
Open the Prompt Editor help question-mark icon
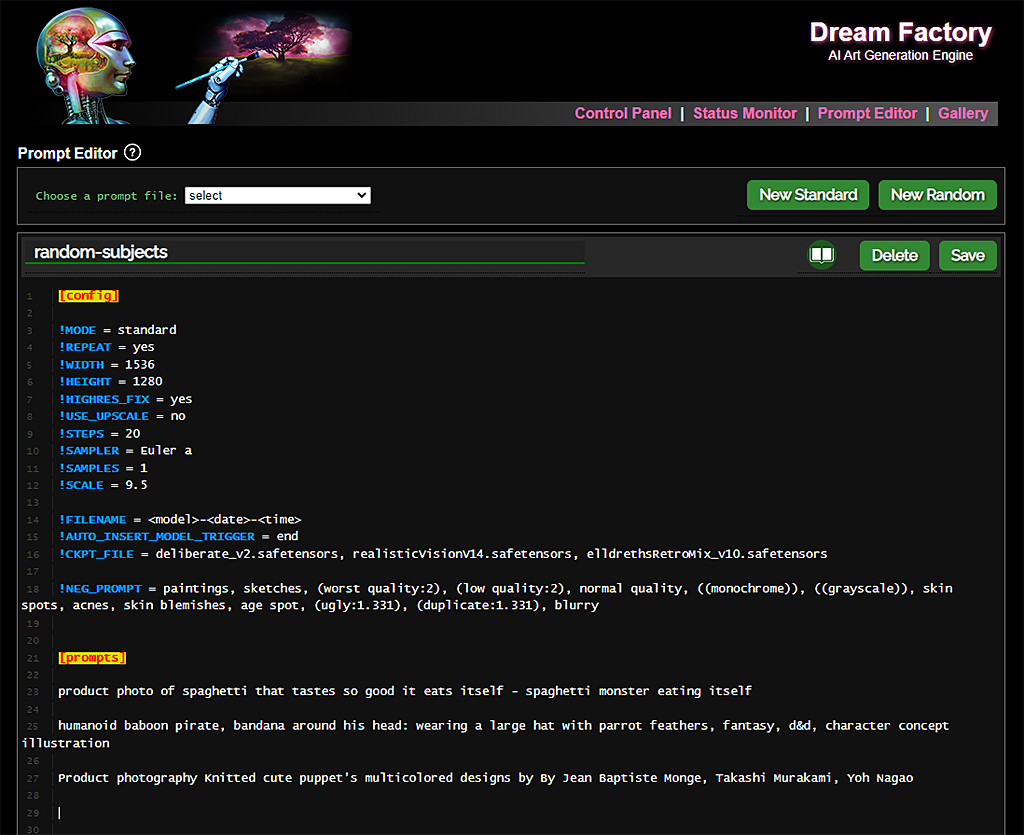[x=133, y=153]
